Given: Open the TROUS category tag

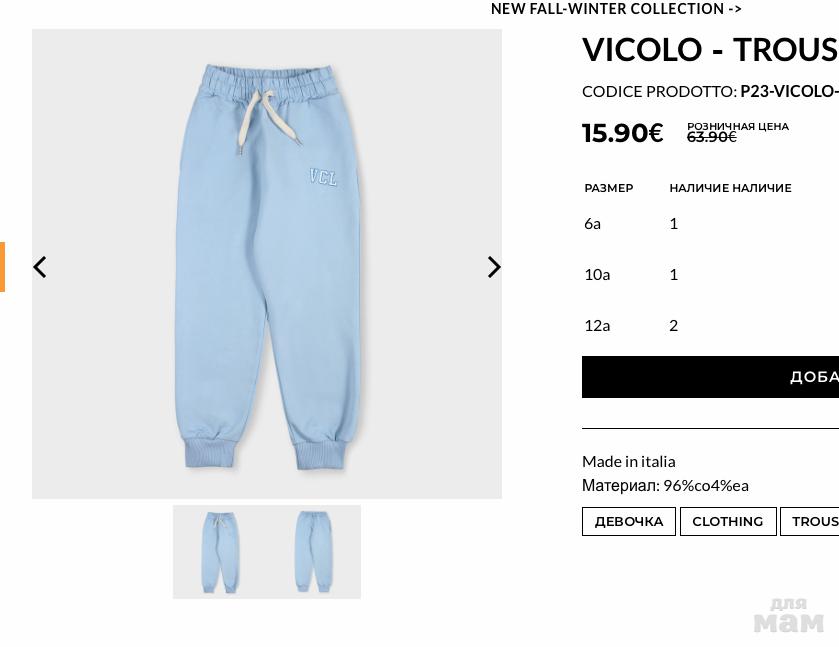Looking at the screenshot, I should (810, 521).
